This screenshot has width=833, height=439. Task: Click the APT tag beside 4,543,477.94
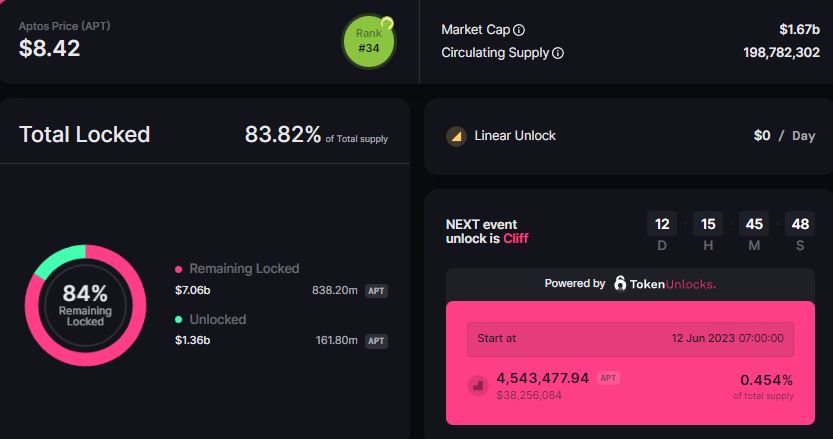coord(608,377)
